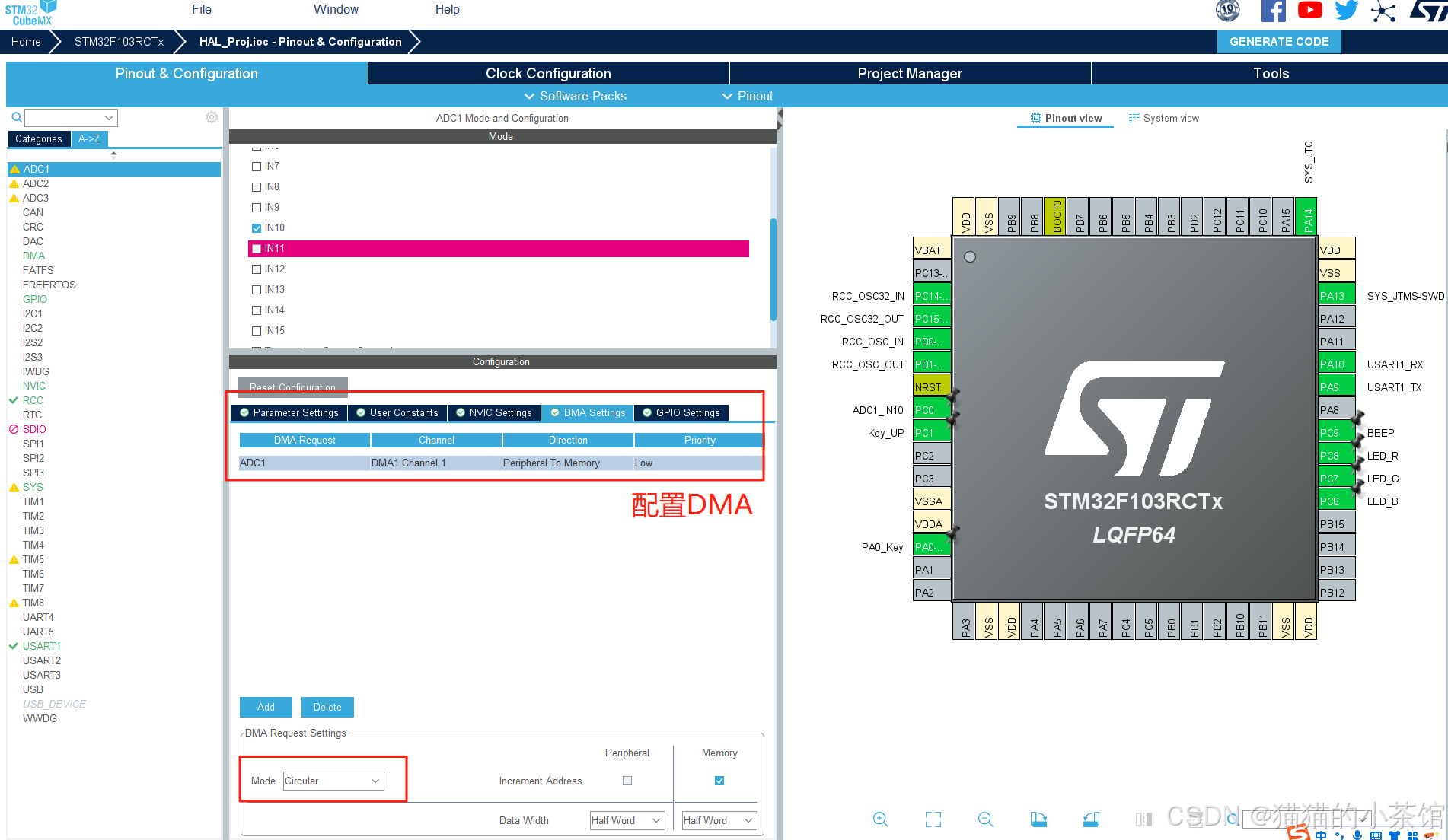The image size is (1448, 840).
Task: Select the BOOT0 pin on chip
Action: pyautogui.click(x=1057, y=216)
